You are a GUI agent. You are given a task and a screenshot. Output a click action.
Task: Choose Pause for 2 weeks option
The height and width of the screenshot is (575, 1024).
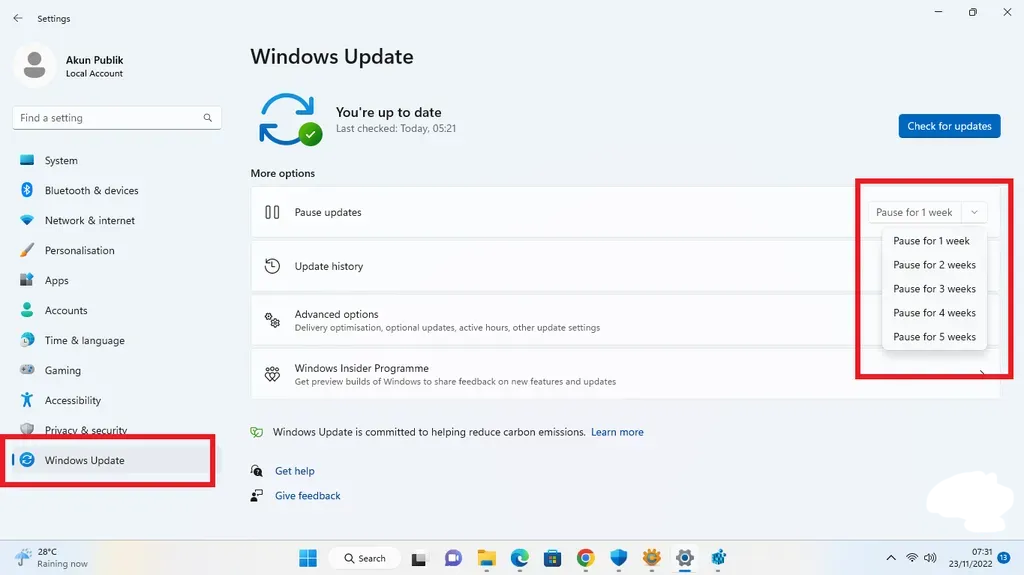click(x=934, y=265)
